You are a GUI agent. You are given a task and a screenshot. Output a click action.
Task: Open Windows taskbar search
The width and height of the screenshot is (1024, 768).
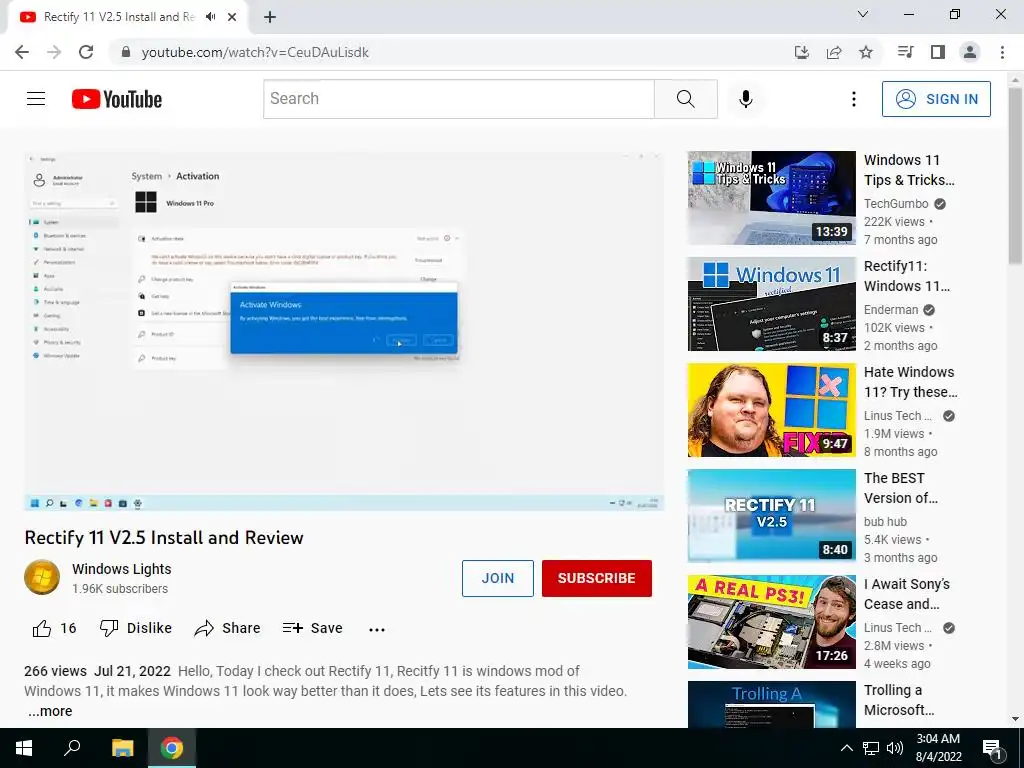[x=72, y=748]
